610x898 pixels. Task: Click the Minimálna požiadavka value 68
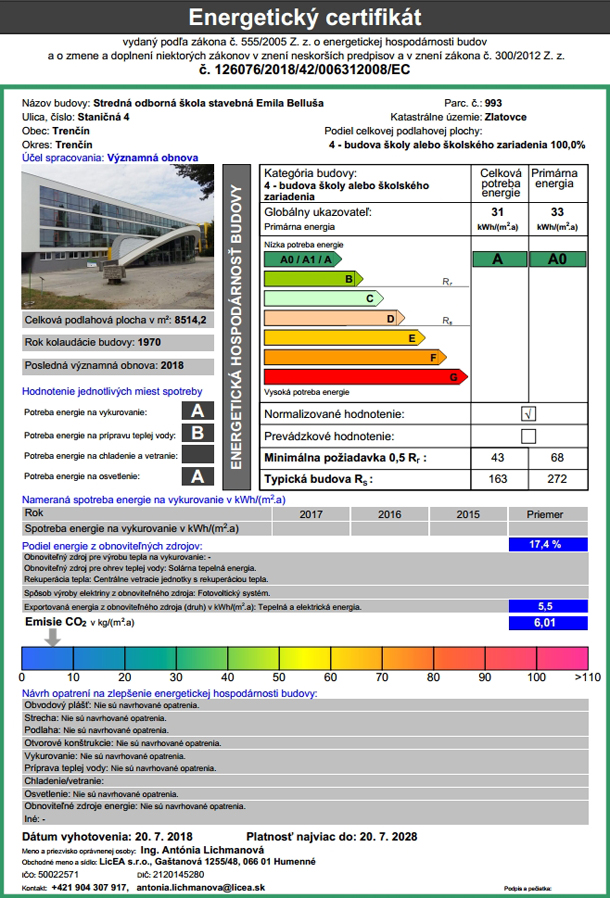(557, 458)
